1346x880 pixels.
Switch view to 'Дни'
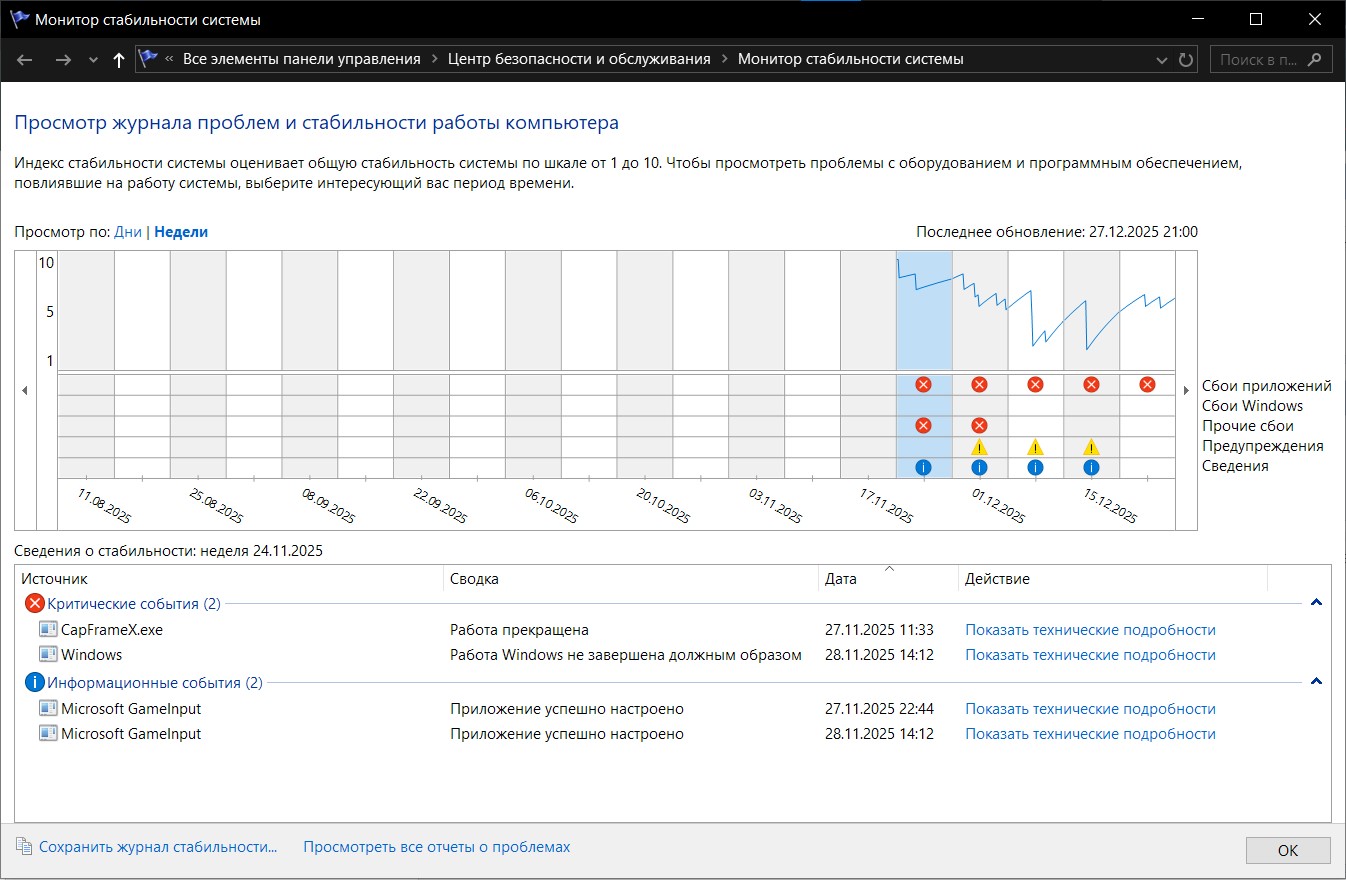[x=128, y=232]
